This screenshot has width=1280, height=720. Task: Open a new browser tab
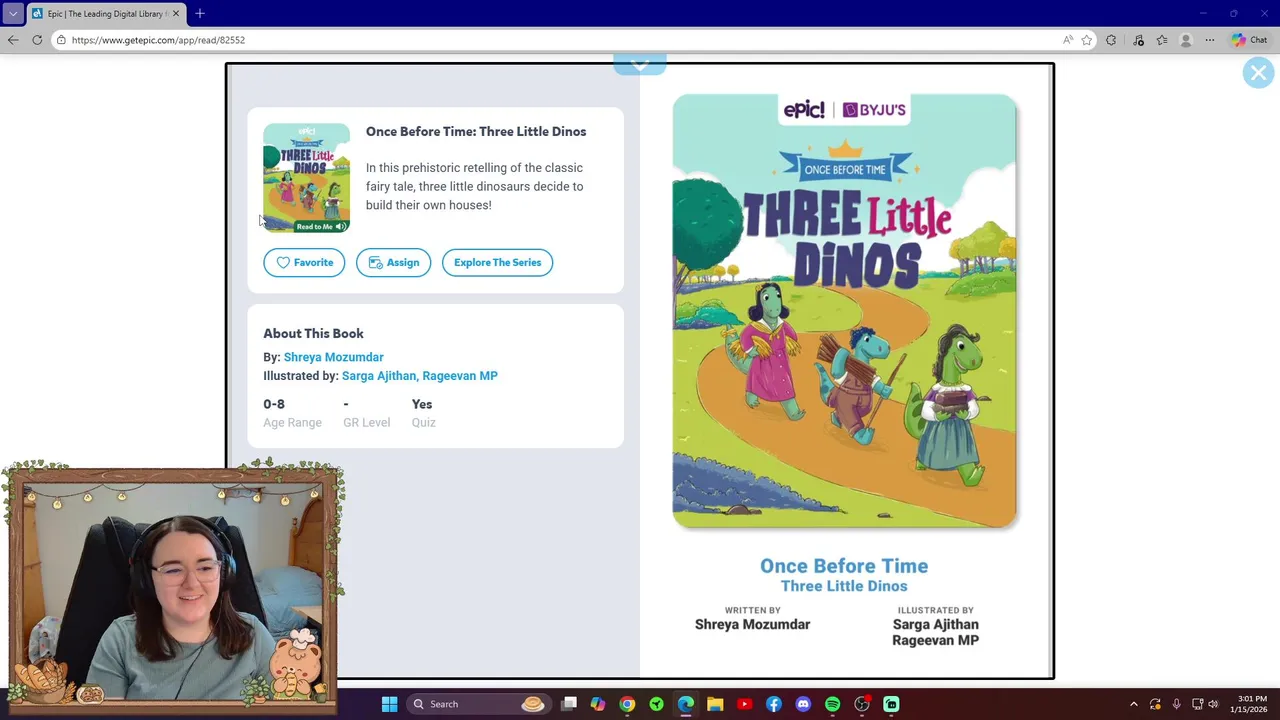tap(200, 14)
